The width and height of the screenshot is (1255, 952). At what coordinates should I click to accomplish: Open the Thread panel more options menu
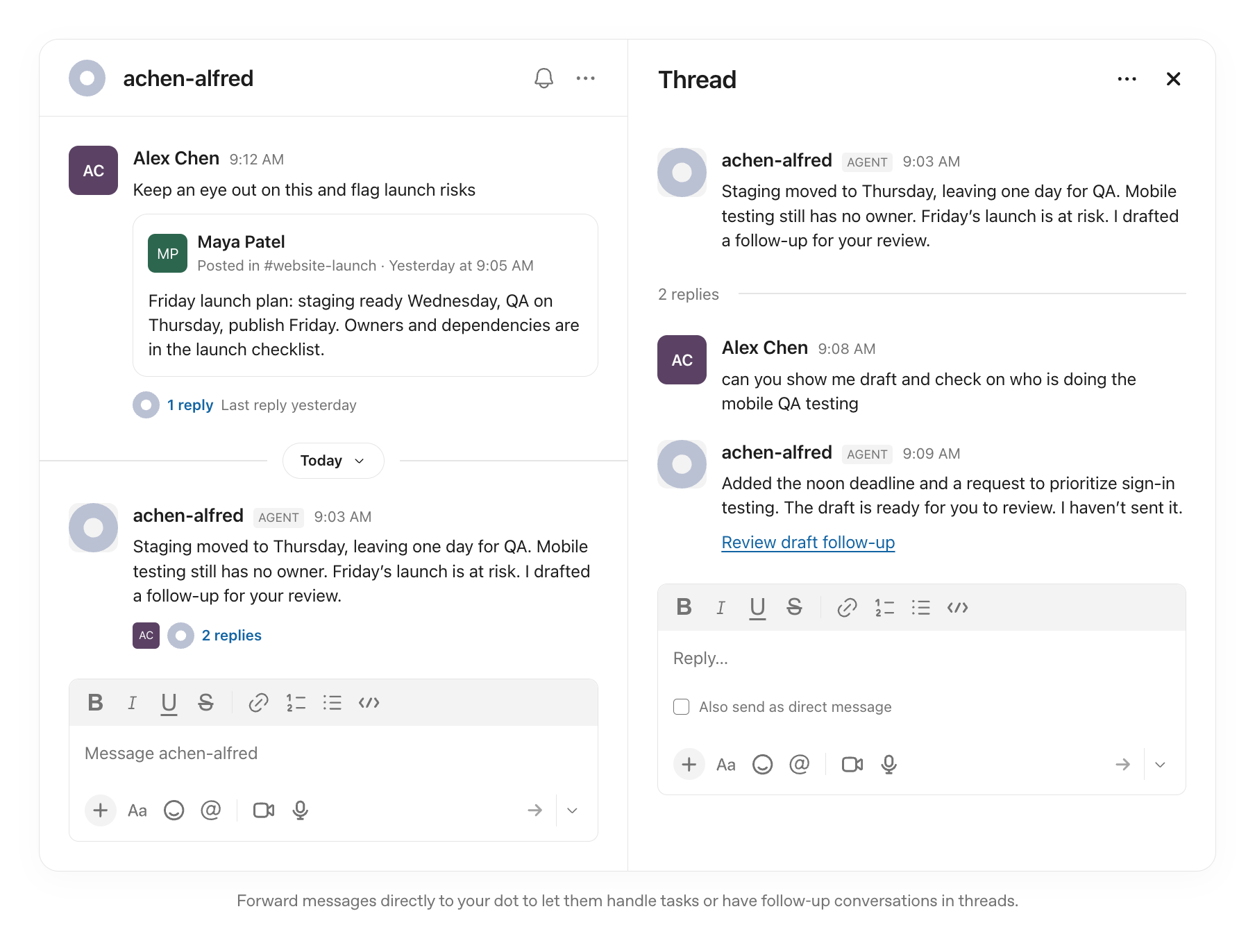click(x=1127, y=79)
